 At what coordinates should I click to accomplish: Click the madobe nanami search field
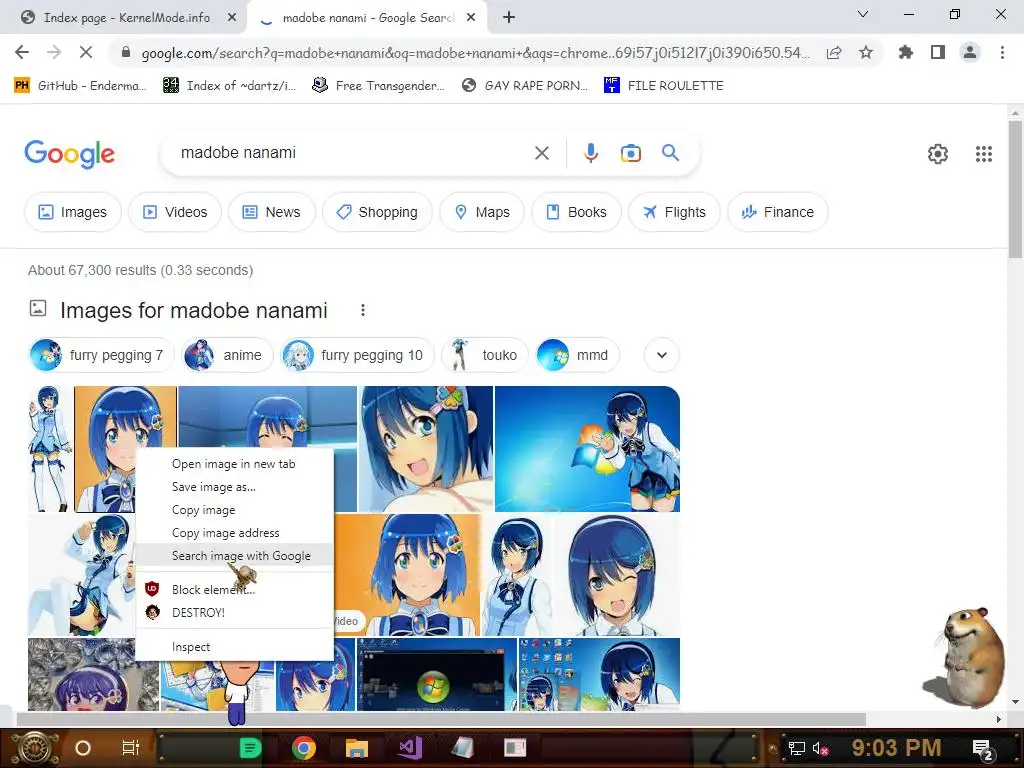coord(353,153)
